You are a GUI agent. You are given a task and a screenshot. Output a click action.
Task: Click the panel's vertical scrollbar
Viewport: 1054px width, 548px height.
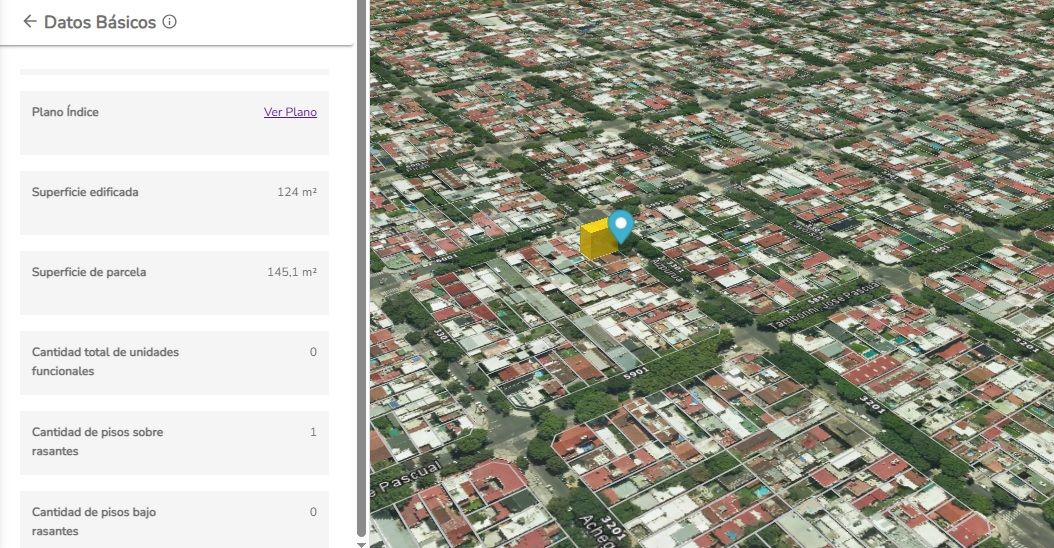[x=361, y=270]
